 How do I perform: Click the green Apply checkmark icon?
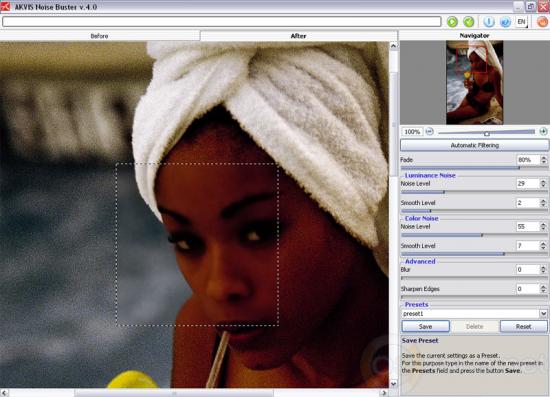pos(469,22)
